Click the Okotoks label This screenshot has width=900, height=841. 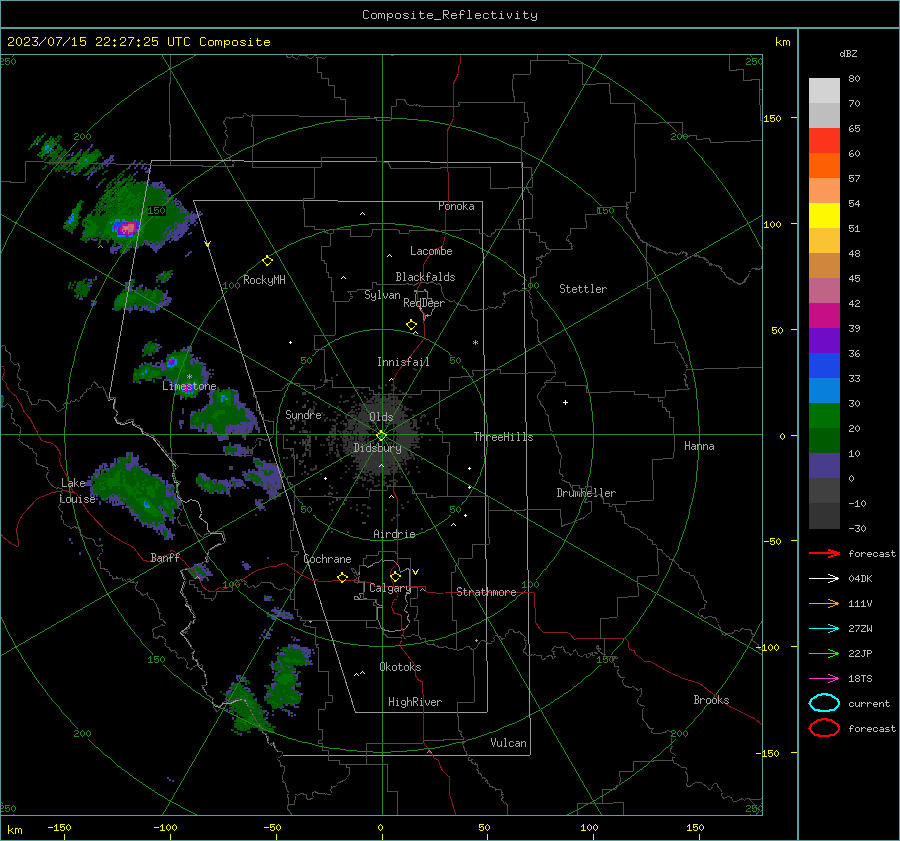400,667
